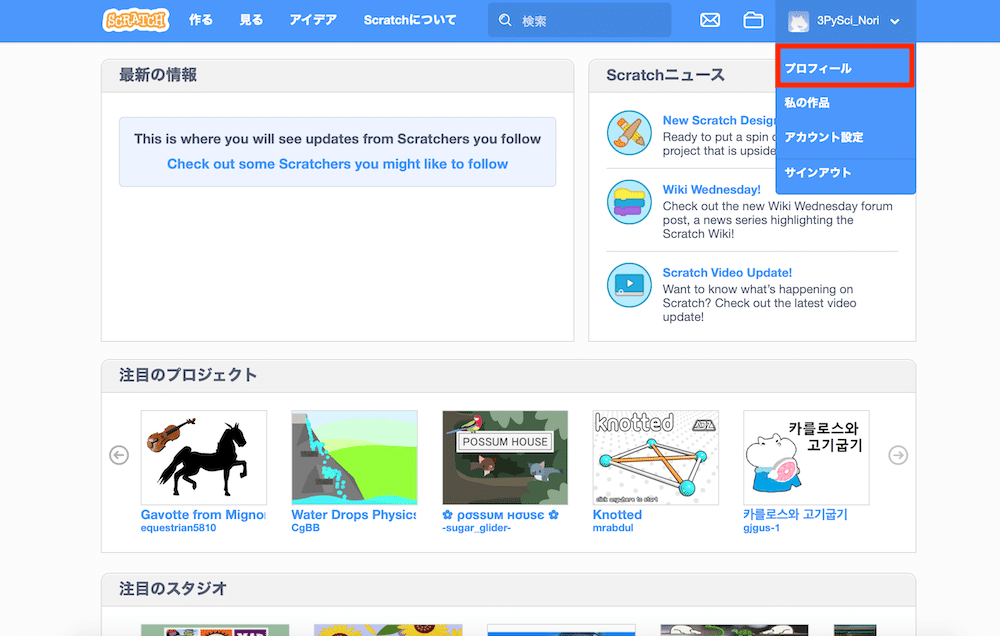Open the My Stuff folder icon
The width and height of the screenshot is (1000, 636).
753,20
